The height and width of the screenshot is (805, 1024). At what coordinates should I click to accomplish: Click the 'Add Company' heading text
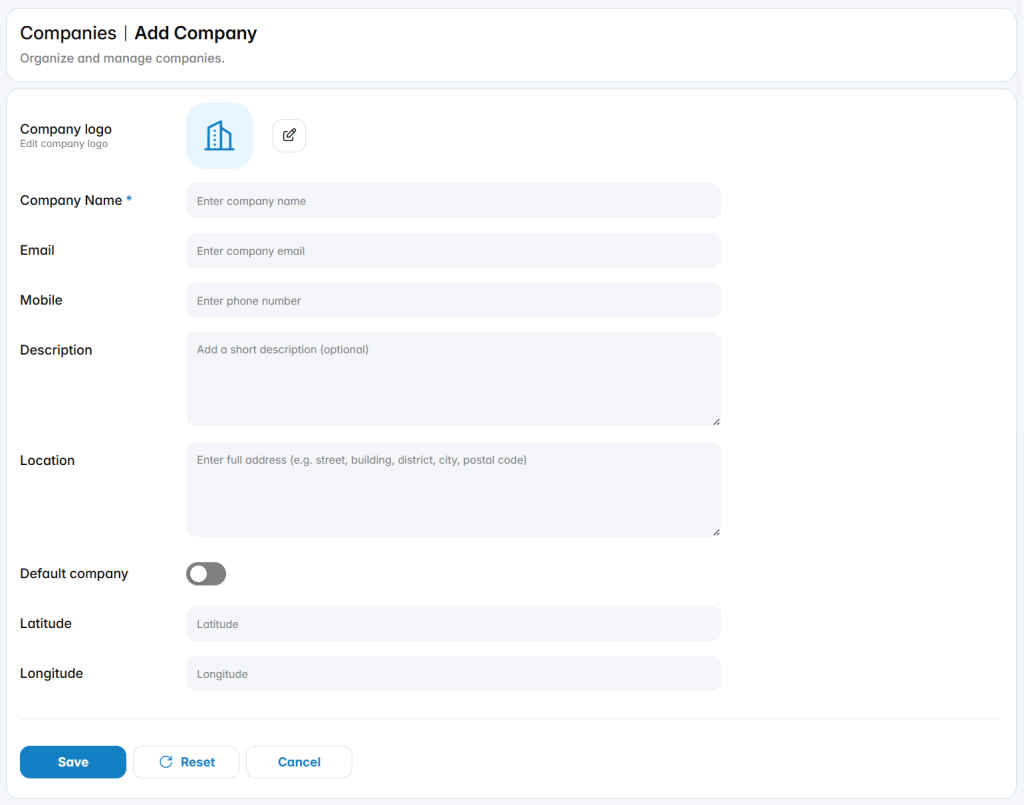pyautogui.click(x=196, y=33)
